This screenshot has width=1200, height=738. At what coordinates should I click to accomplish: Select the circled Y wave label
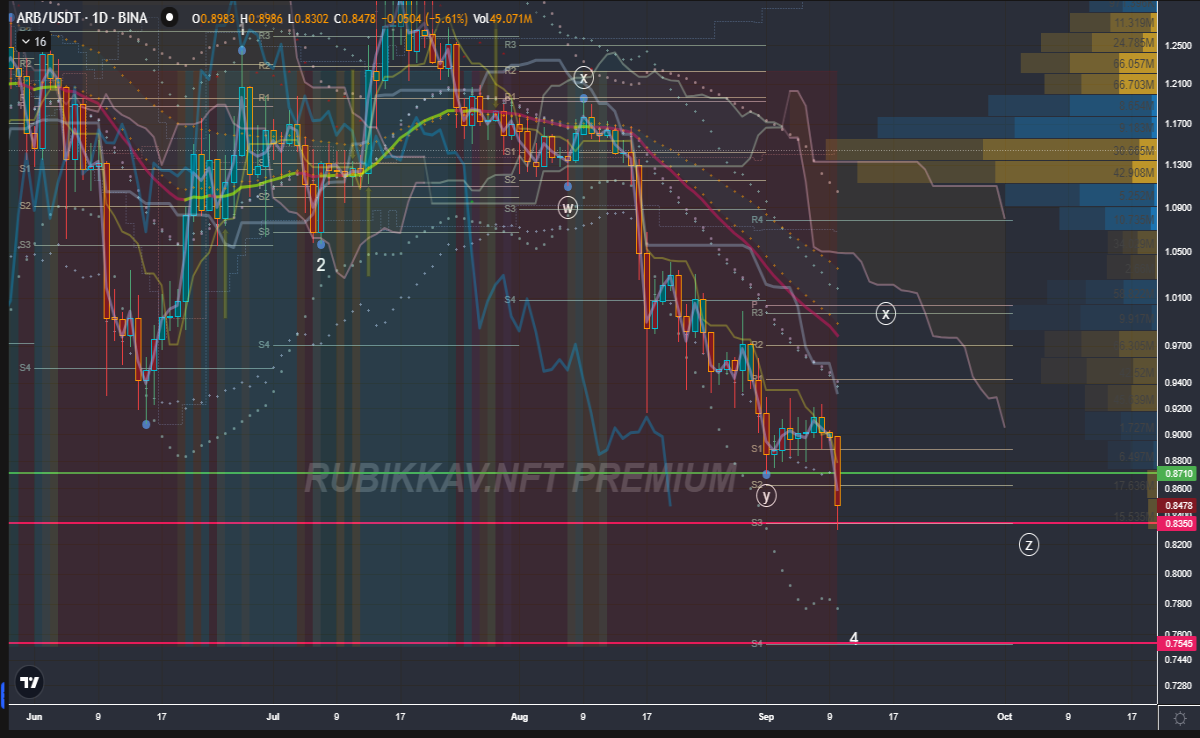tap(766, 495)
